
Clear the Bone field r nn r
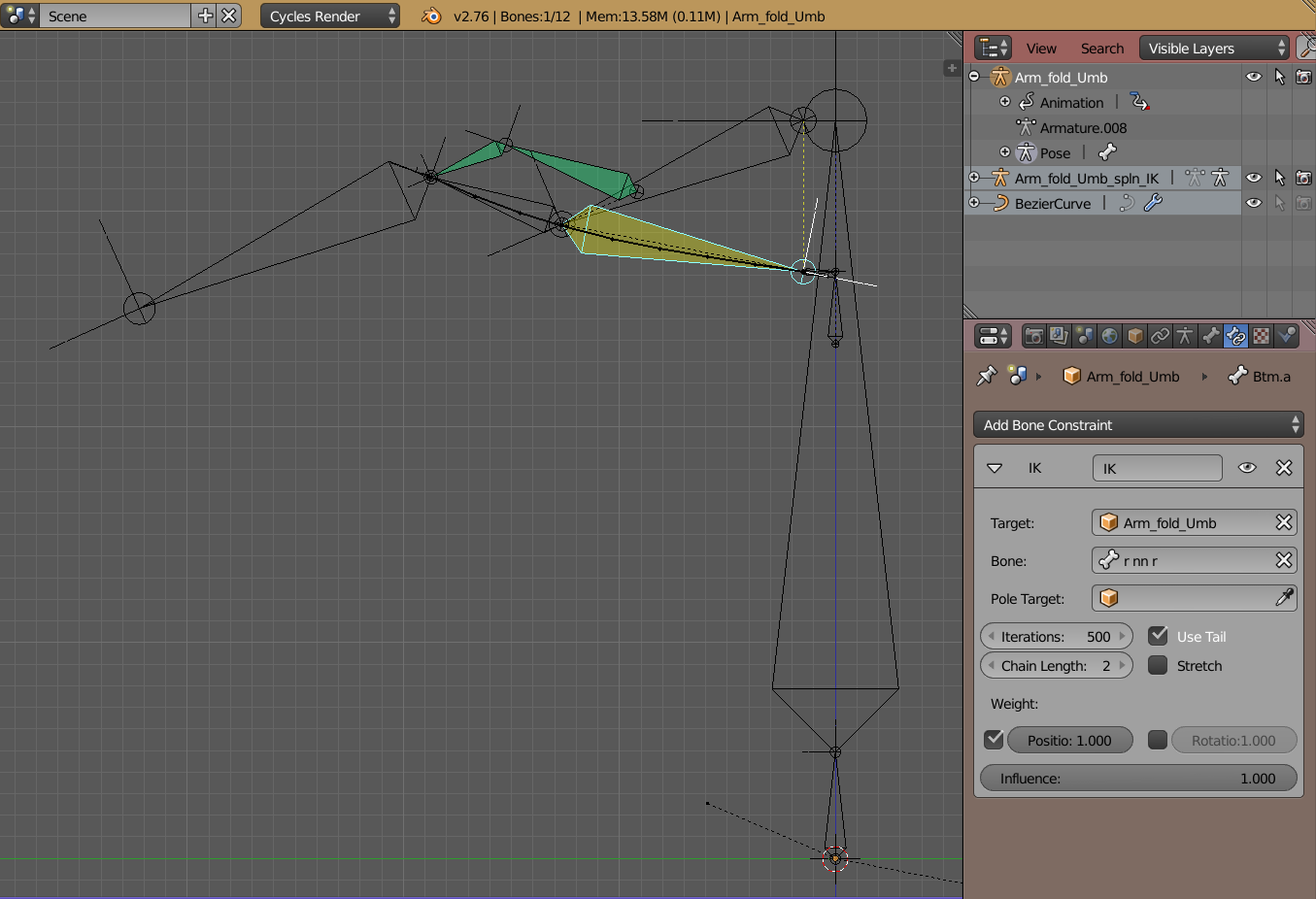point(1284,560)
